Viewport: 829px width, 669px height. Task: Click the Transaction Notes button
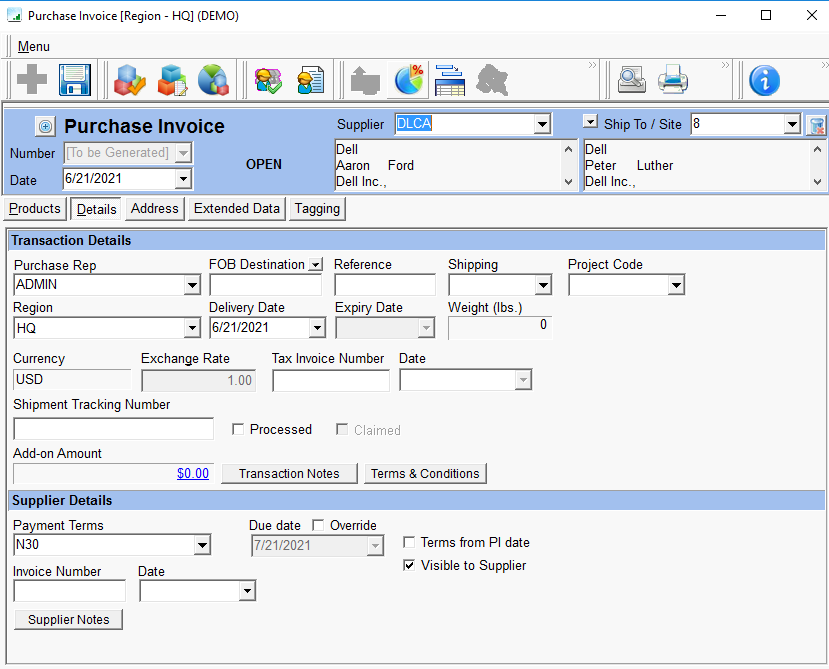[x=289, y=473]
